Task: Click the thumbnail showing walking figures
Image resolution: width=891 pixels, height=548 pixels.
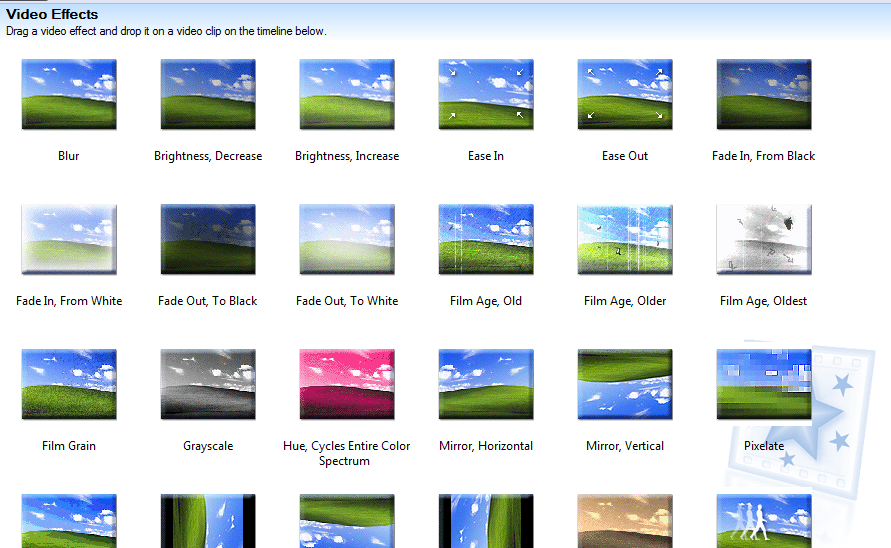Action: tap(764, 521)
